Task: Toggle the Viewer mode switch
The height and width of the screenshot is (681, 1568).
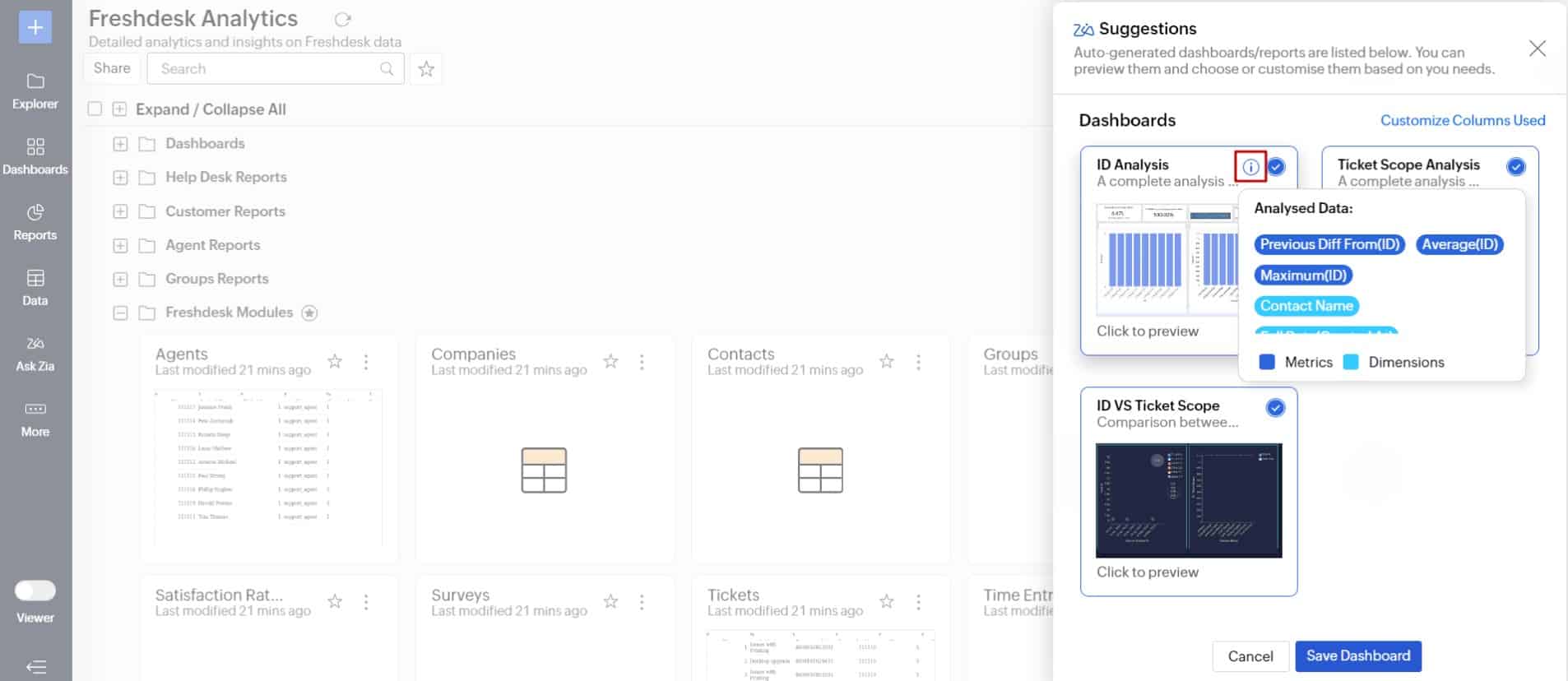Action: coord(35,591)
